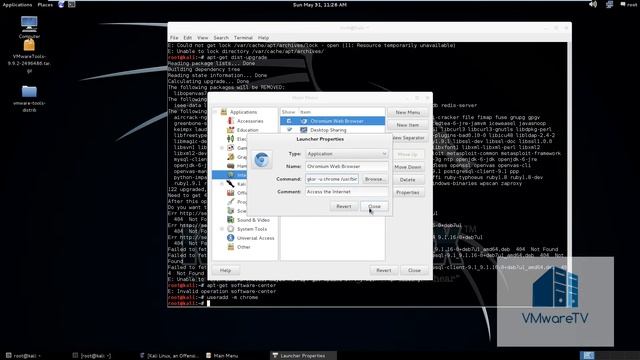Open the Places menu in top panel
Viewport: 640px width, 360px height.
pyautogui.click(x=45, y=4)
